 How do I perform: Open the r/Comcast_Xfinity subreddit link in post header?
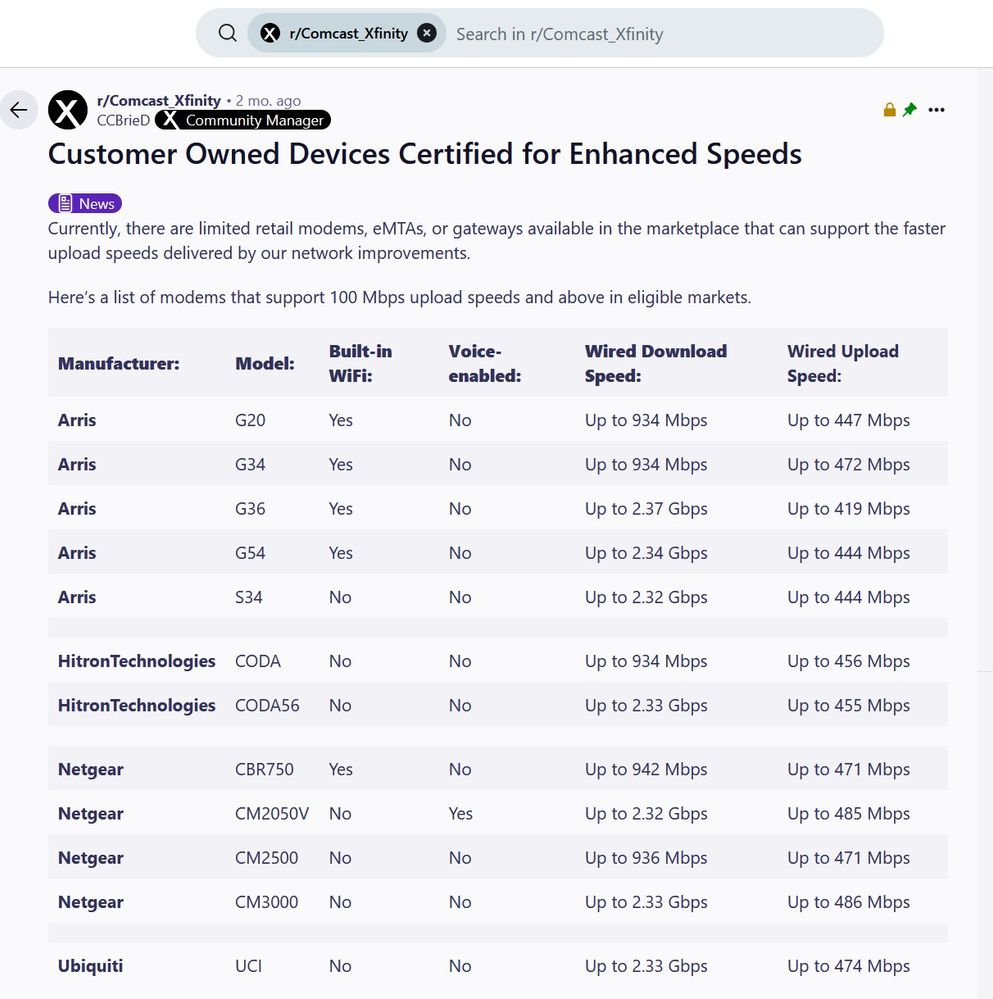coord(159,101)
